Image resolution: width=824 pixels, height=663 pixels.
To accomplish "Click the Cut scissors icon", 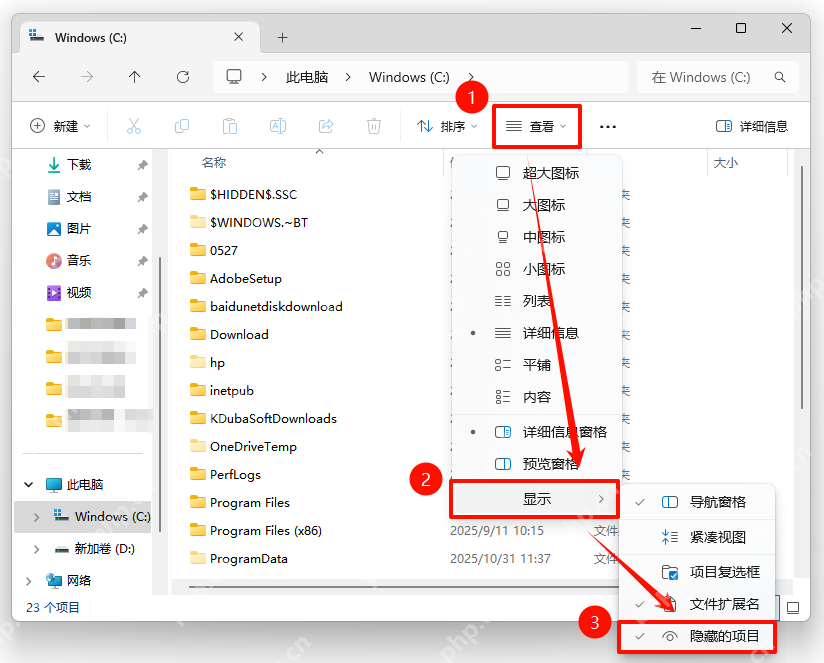I will [x=133, y=126].
